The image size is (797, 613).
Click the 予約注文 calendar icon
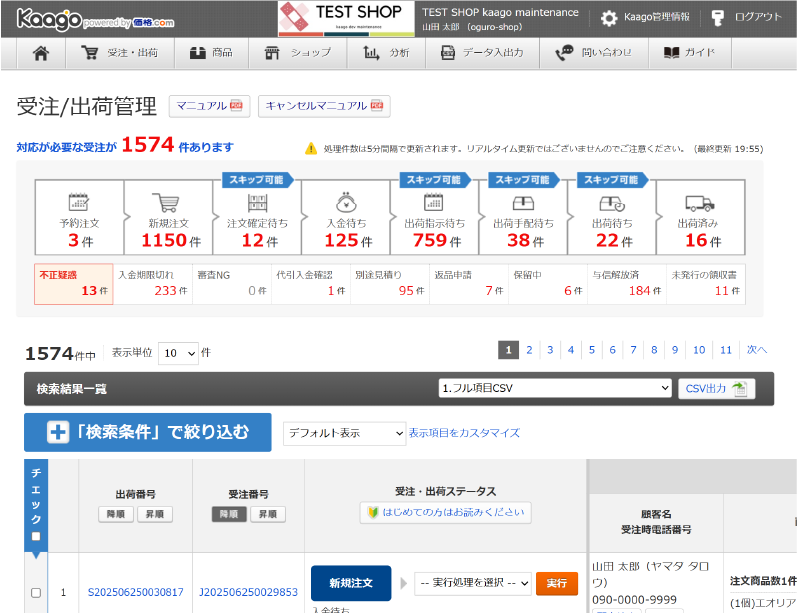click(x=79, y=202)
